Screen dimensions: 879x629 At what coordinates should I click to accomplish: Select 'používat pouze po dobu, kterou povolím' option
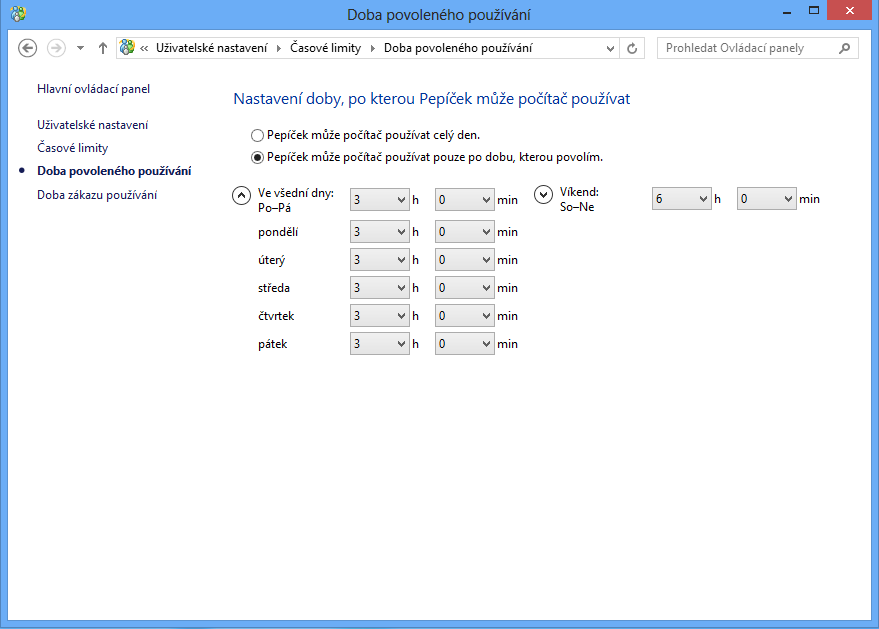tap(257, 157)
